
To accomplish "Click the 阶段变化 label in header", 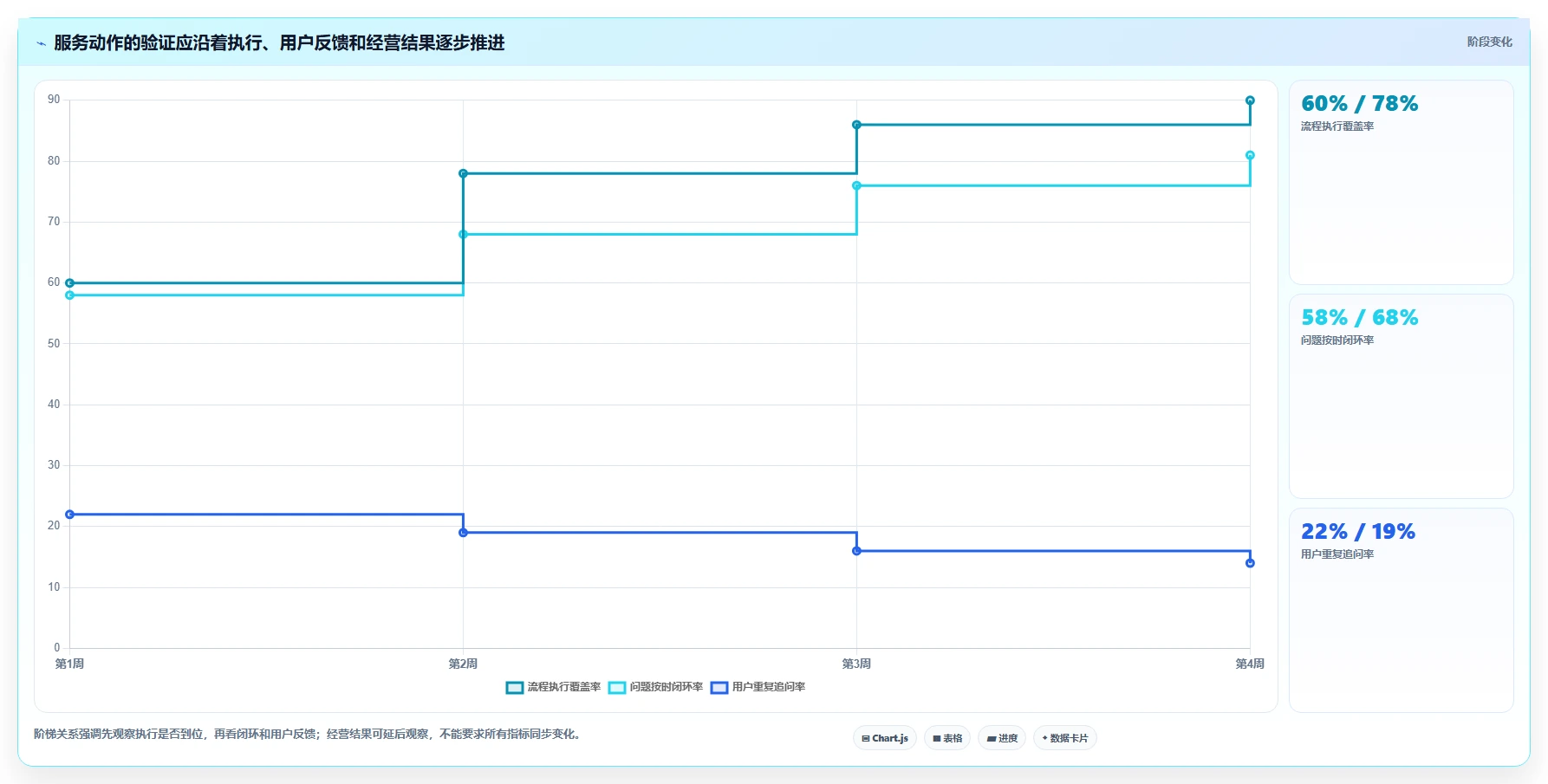I will pyautogui.click(x=1489, y=42).
